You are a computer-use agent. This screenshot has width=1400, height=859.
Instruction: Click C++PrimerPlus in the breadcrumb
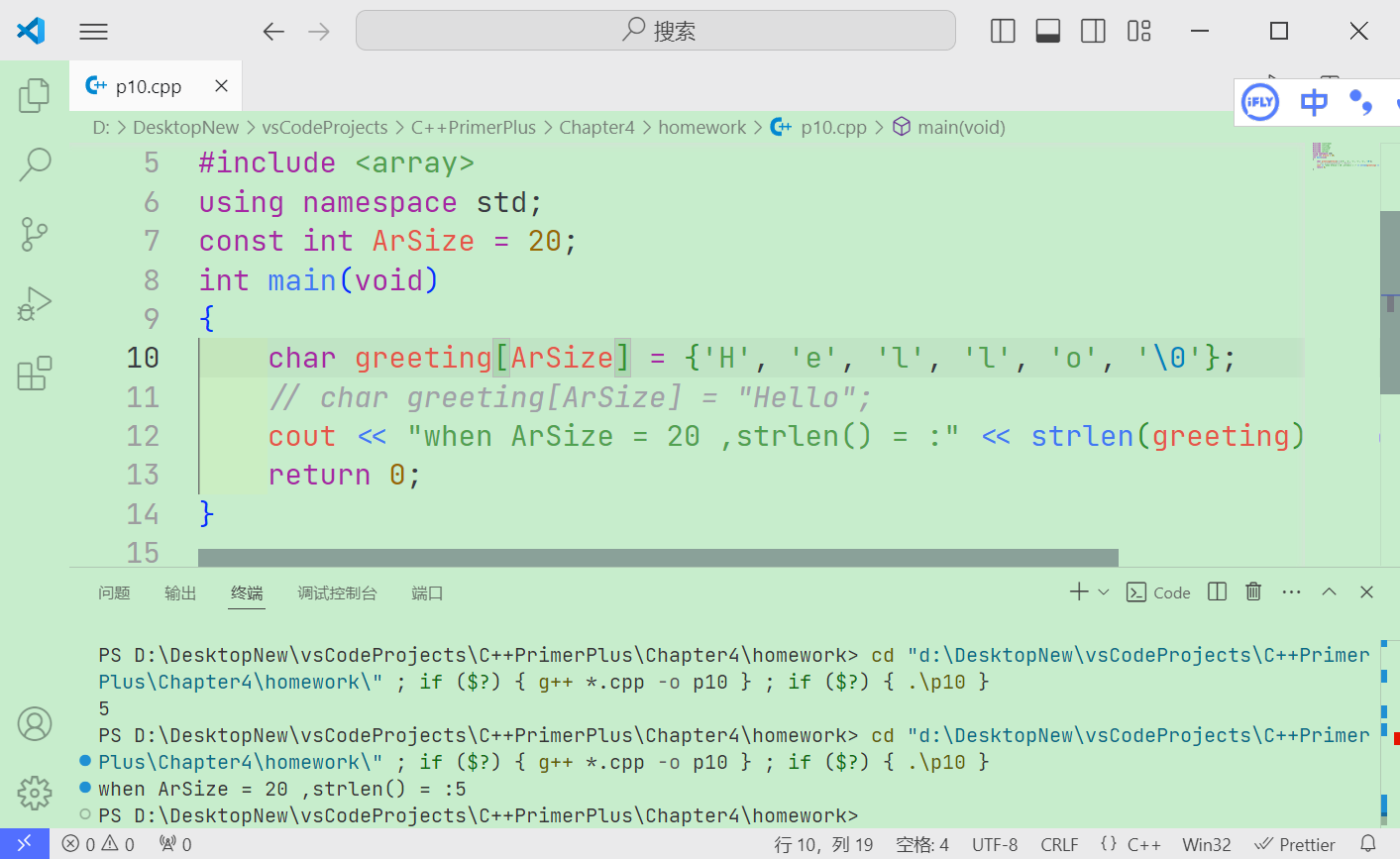point(474,128)
